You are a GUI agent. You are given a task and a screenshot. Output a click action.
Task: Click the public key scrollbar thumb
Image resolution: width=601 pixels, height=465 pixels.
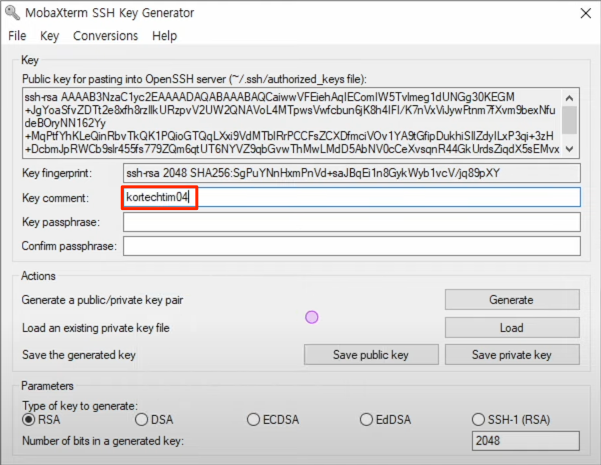coord(570,120)
